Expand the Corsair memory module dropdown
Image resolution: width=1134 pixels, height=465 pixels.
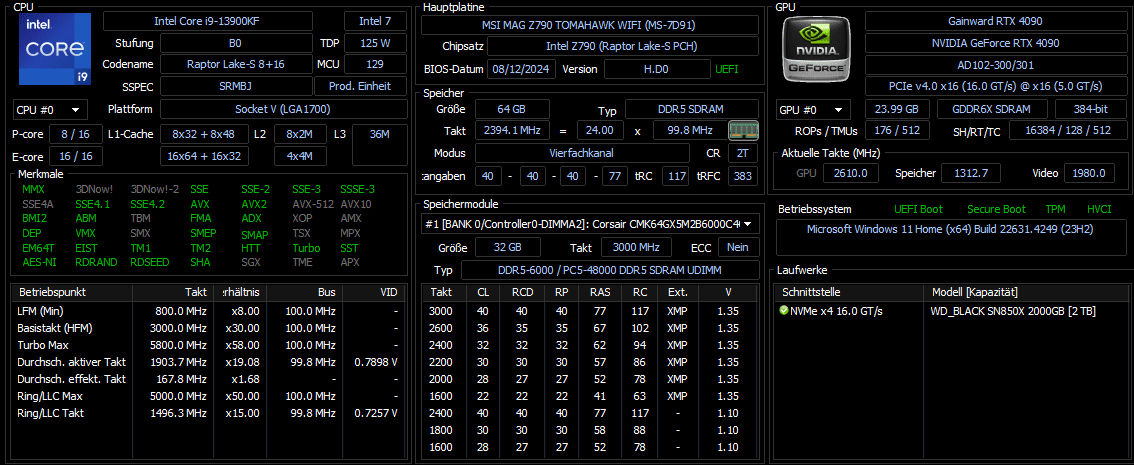590,224
